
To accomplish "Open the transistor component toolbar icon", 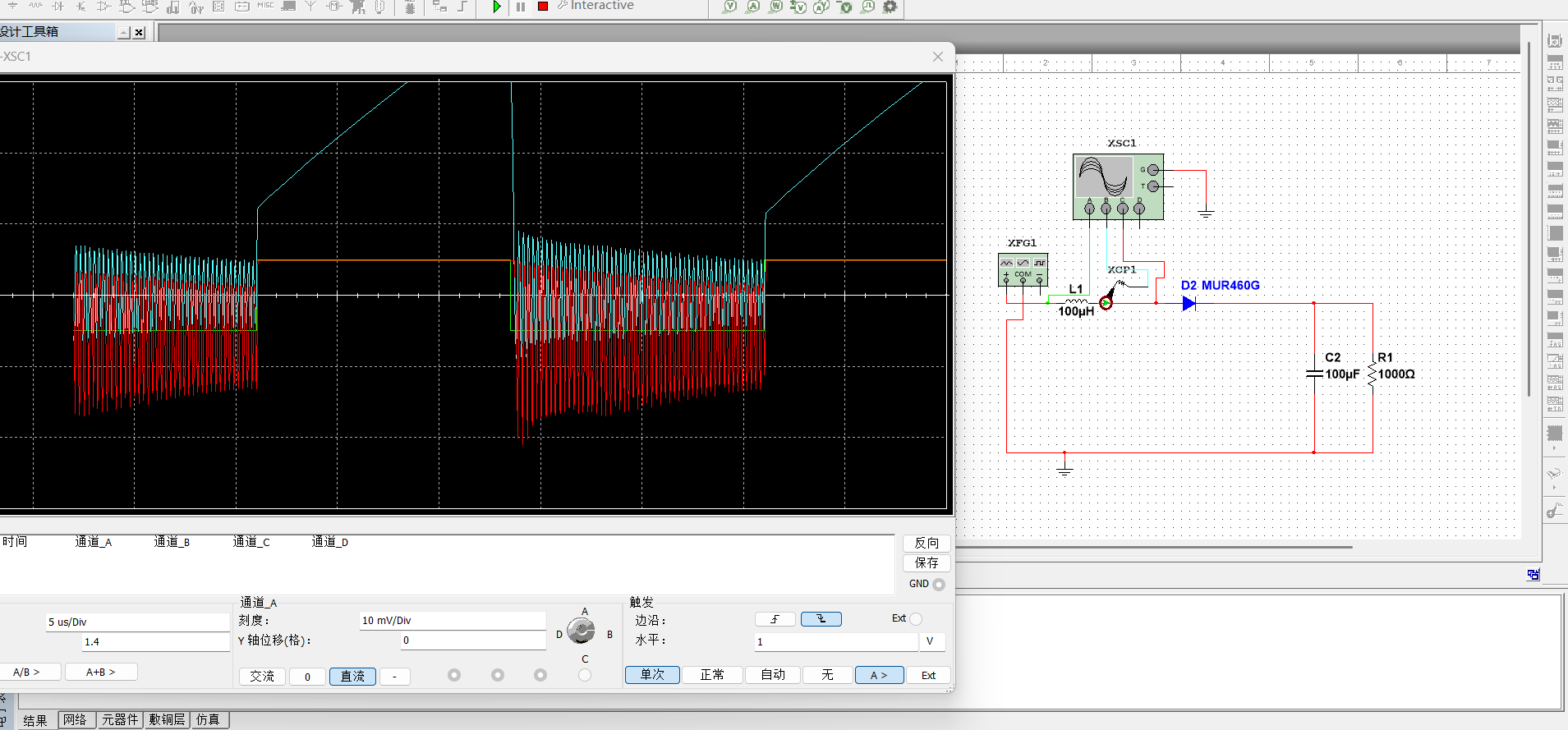I will pyautogui.click(x=80, y=6).
